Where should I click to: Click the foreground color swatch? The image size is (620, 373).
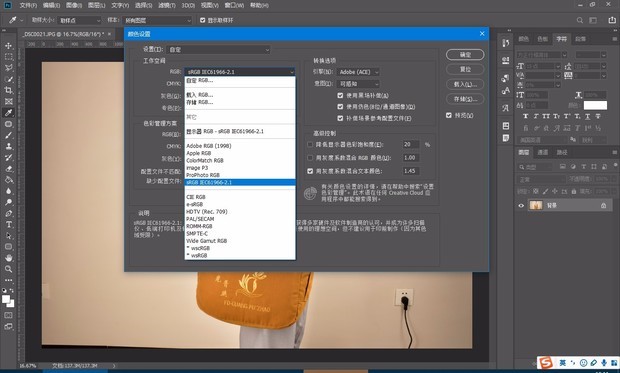coord(6,299)
